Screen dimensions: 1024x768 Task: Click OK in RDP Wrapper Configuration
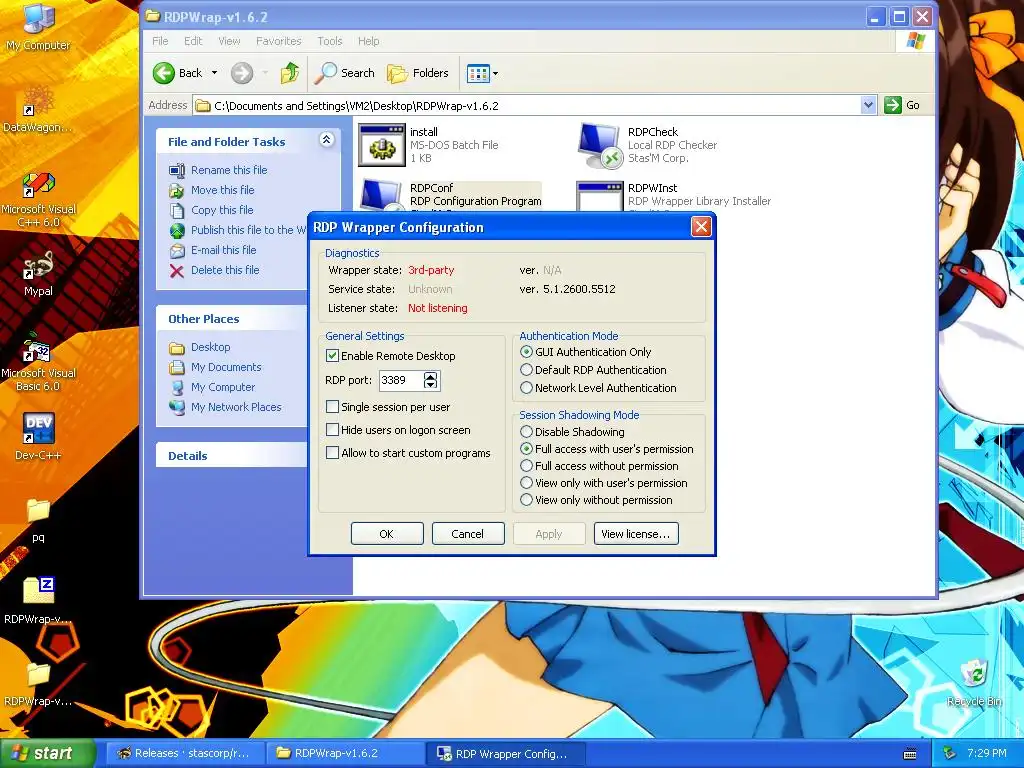(387, 534)
